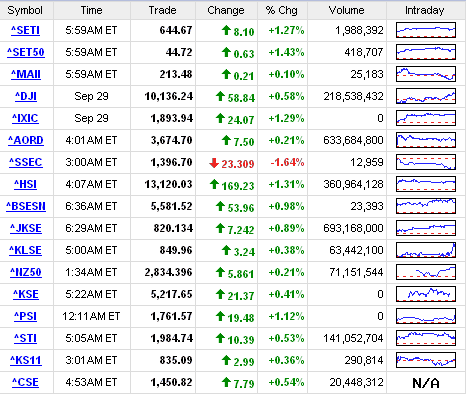Image resolution: width=466 pixels, height=395 pixels.
Task: Click the ^KSE intraday chart thumbnail
Action: pos(426,294)
